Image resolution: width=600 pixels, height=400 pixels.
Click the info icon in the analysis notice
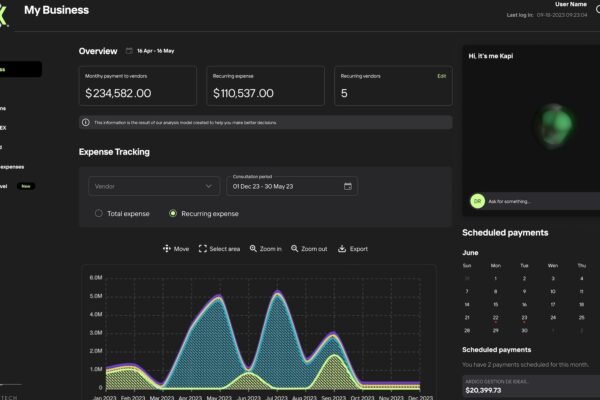[86, 122]
